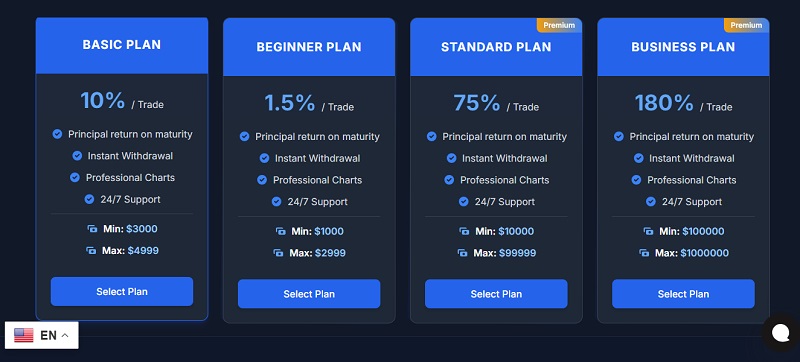Click Basic Plan's Instant Withdrawal checkmark

click(x=77, y=156)
